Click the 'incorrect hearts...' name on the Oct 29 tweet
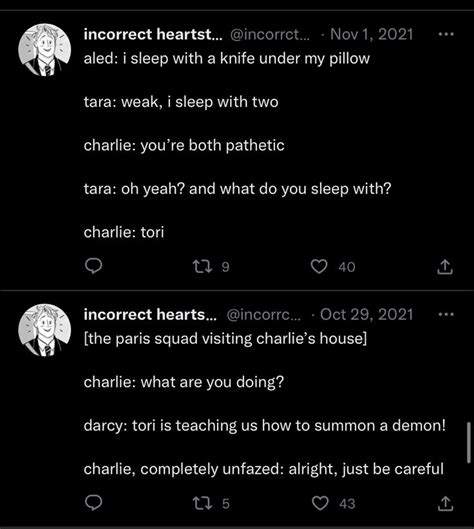Screen dimensions: 474x529 click(150, 315)
